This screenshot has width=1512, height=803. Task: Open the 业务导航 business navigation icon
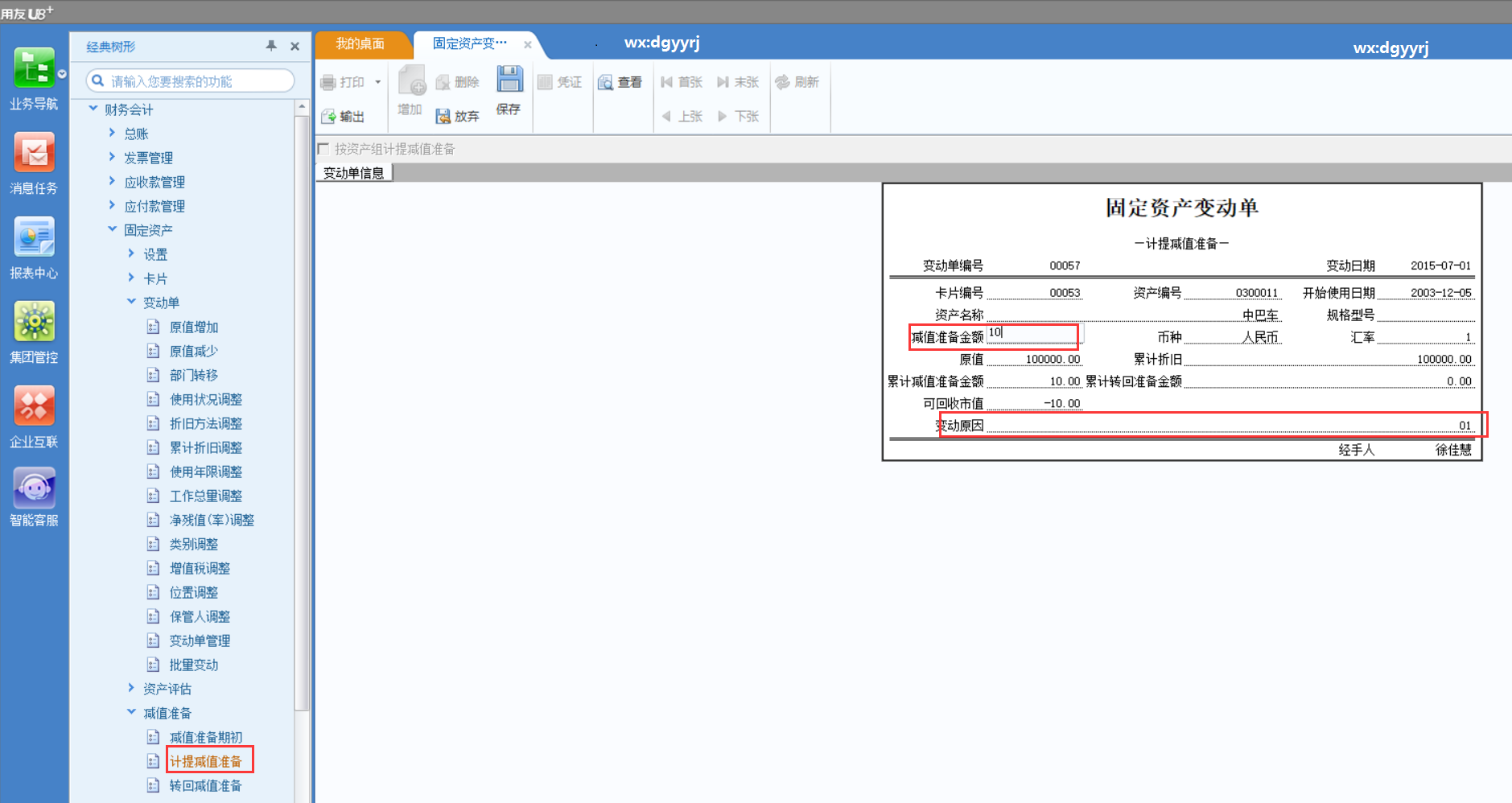tap(34, 69)
